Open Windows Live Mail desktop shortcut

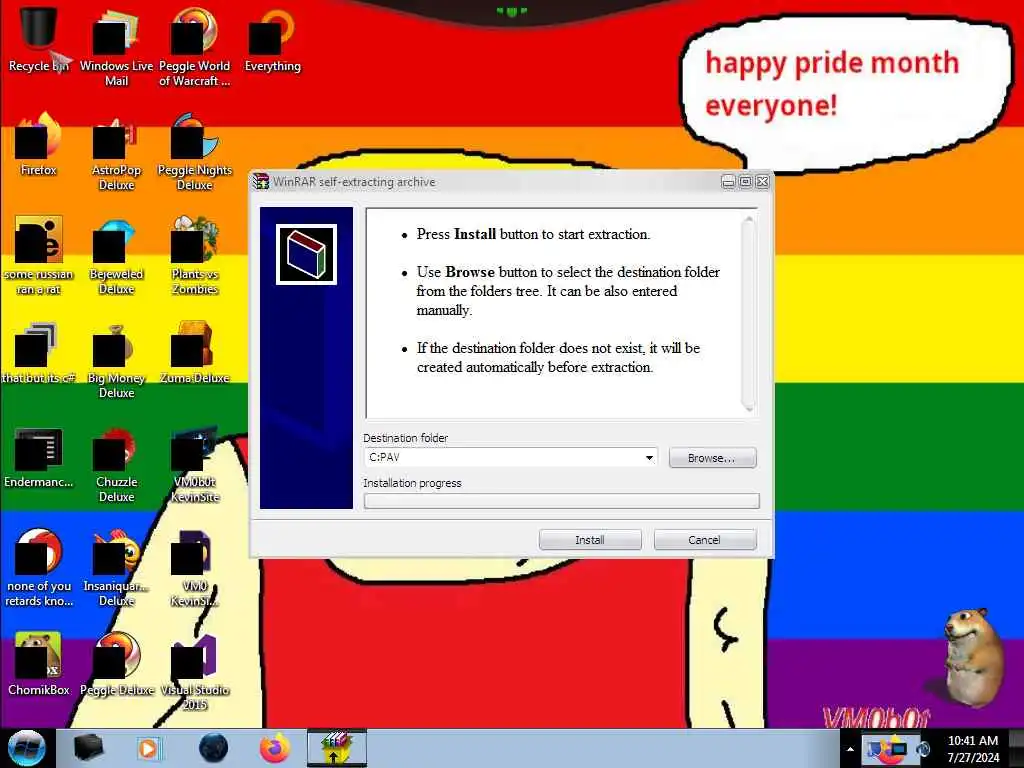coord(116,48)
